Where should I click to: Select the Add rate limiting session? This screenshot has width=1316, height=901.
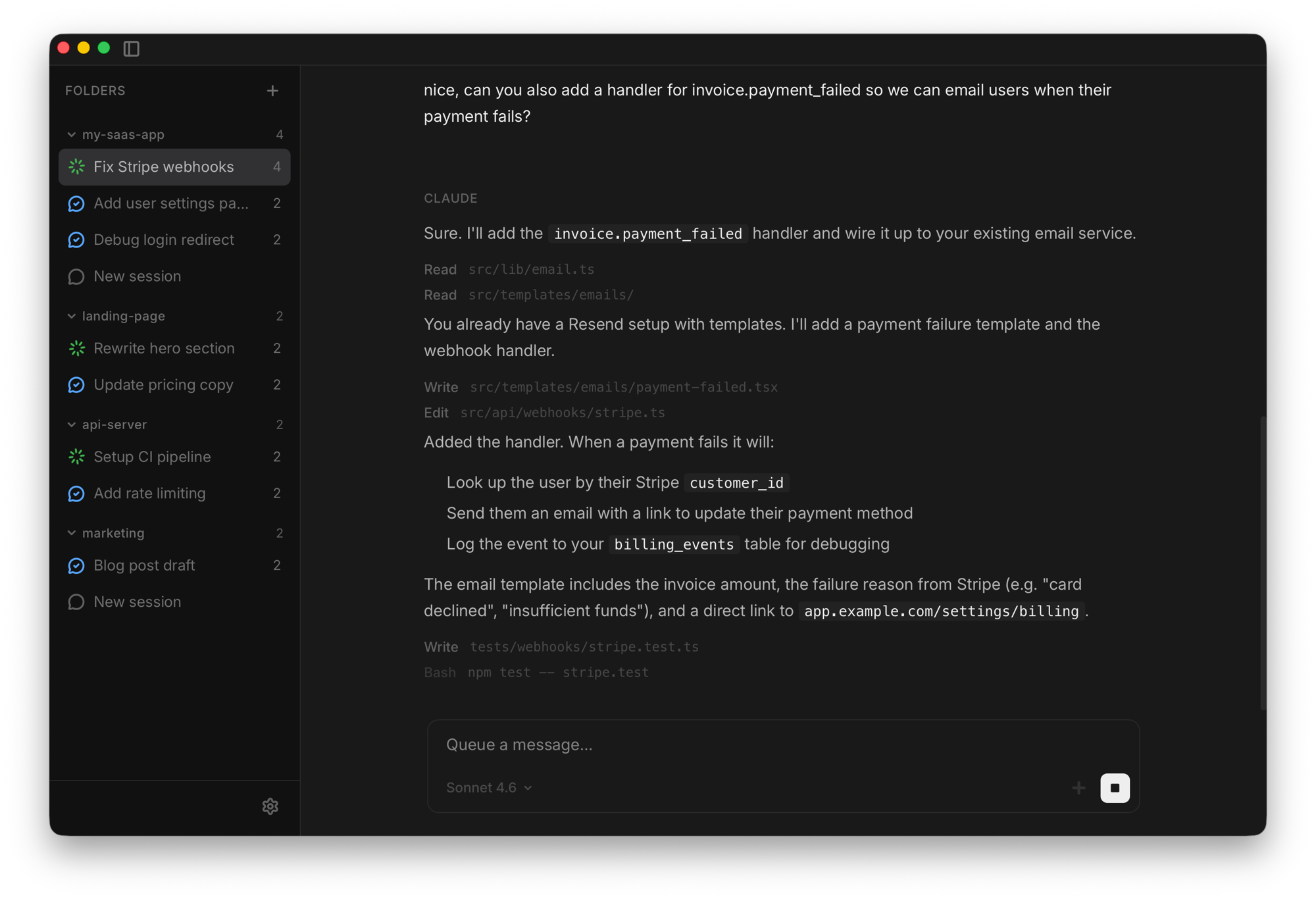(149, 493)
